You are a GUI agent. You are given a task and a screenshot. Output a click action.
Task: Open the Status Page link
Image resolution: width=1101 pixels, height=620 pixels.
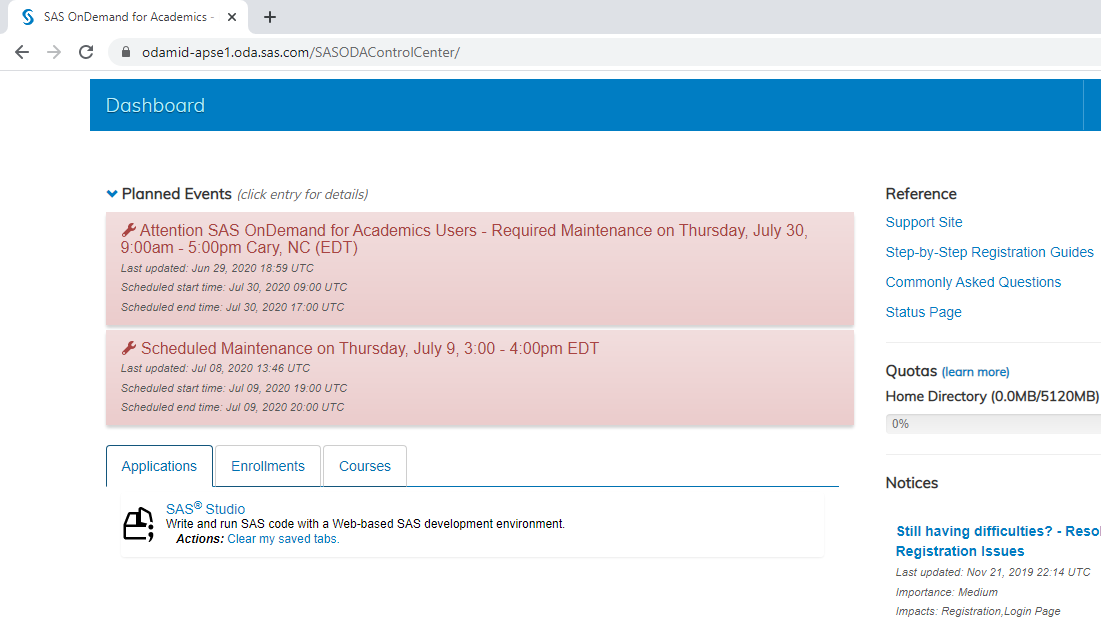pyautogui.click(x=923, y=312)
